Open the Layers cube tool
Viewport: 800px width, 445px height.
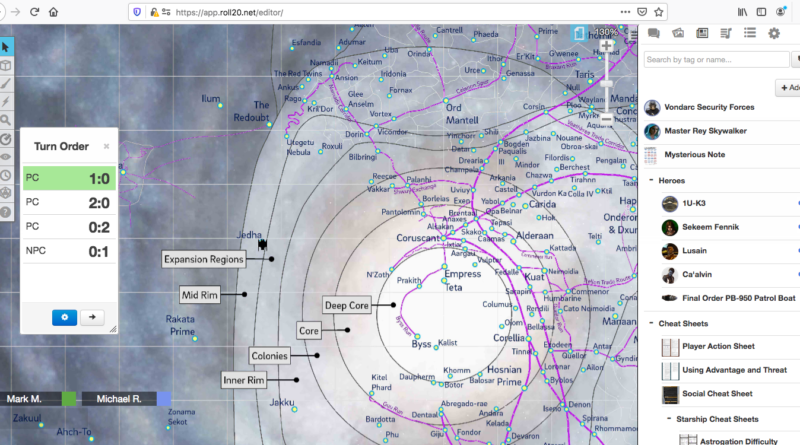click(6, 65)
